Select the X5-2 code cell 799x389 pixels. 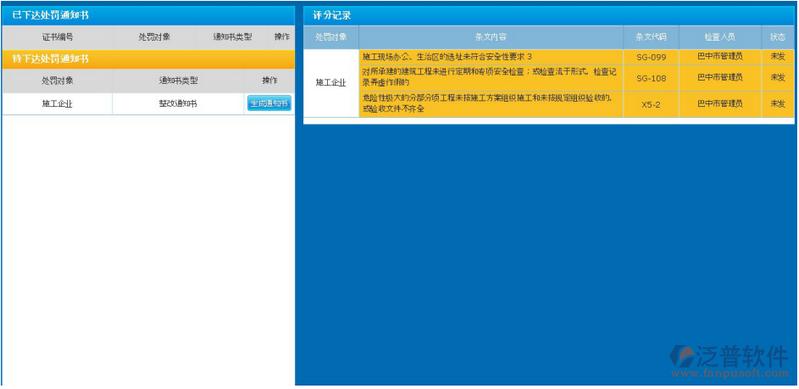pyautogui.click(x=651, y=105)
